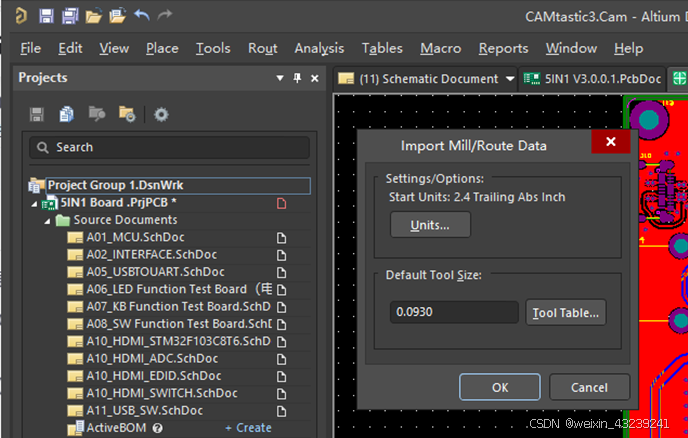Image resolution: width=688 pixels, height=438 pixels.
Task: Select A07_KB Function Test Board schematic
Action: click(179, 306)
